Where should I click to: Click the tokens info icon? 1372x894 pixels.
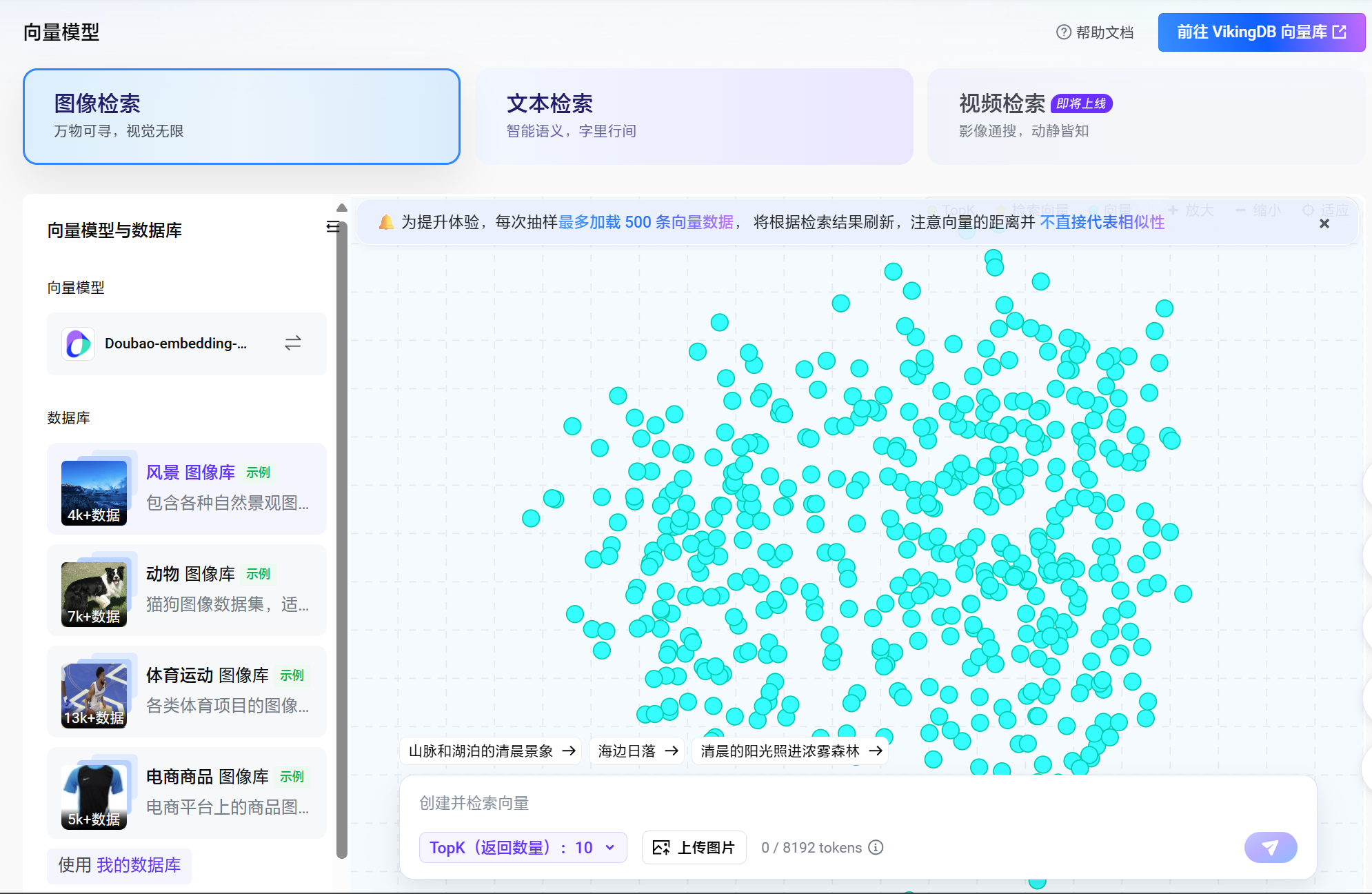[x=876, y=847]
